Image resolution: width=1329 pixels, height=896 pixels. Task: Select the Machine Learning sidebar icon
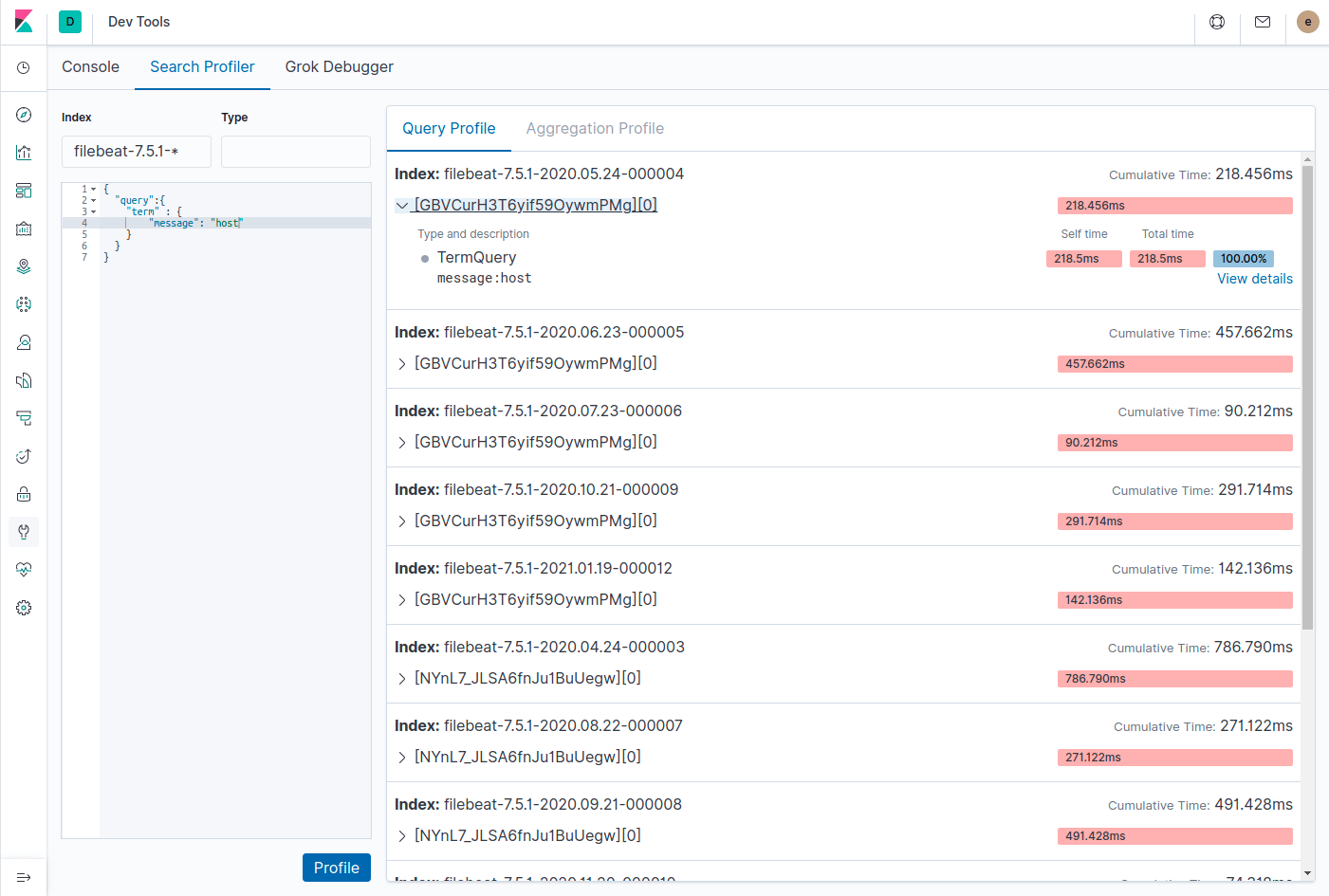pyautogui.click(x=24, y=303)
